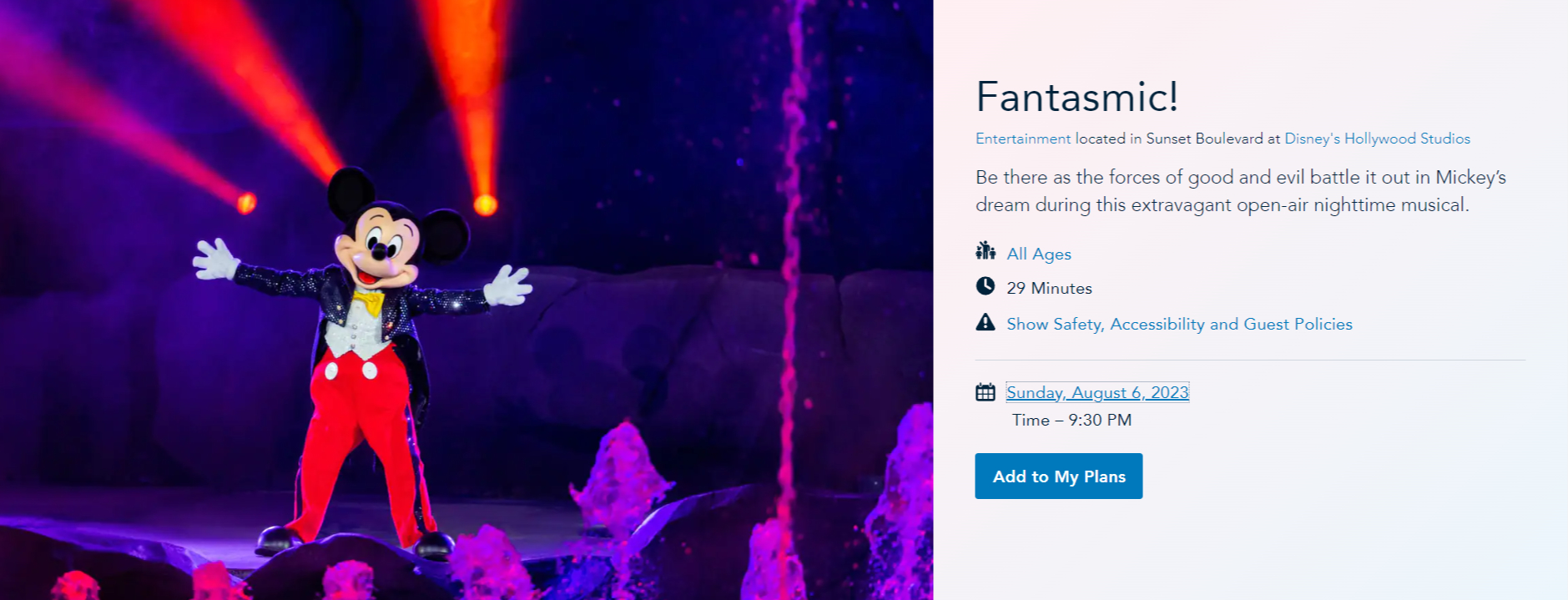1568x600 pixels.
Task: Click the warning triangle safety icon
Action: coord(986,322)
